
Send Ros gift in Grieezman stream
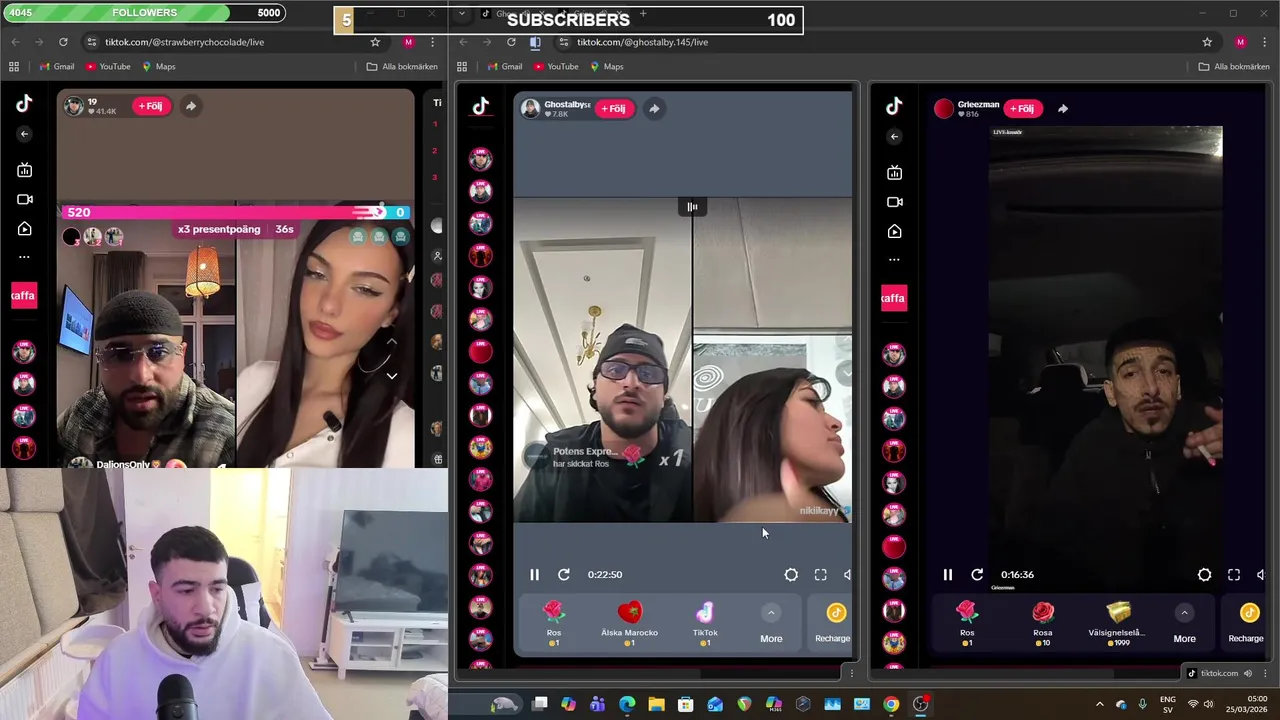pyautogui.click(x=967, y=624)
